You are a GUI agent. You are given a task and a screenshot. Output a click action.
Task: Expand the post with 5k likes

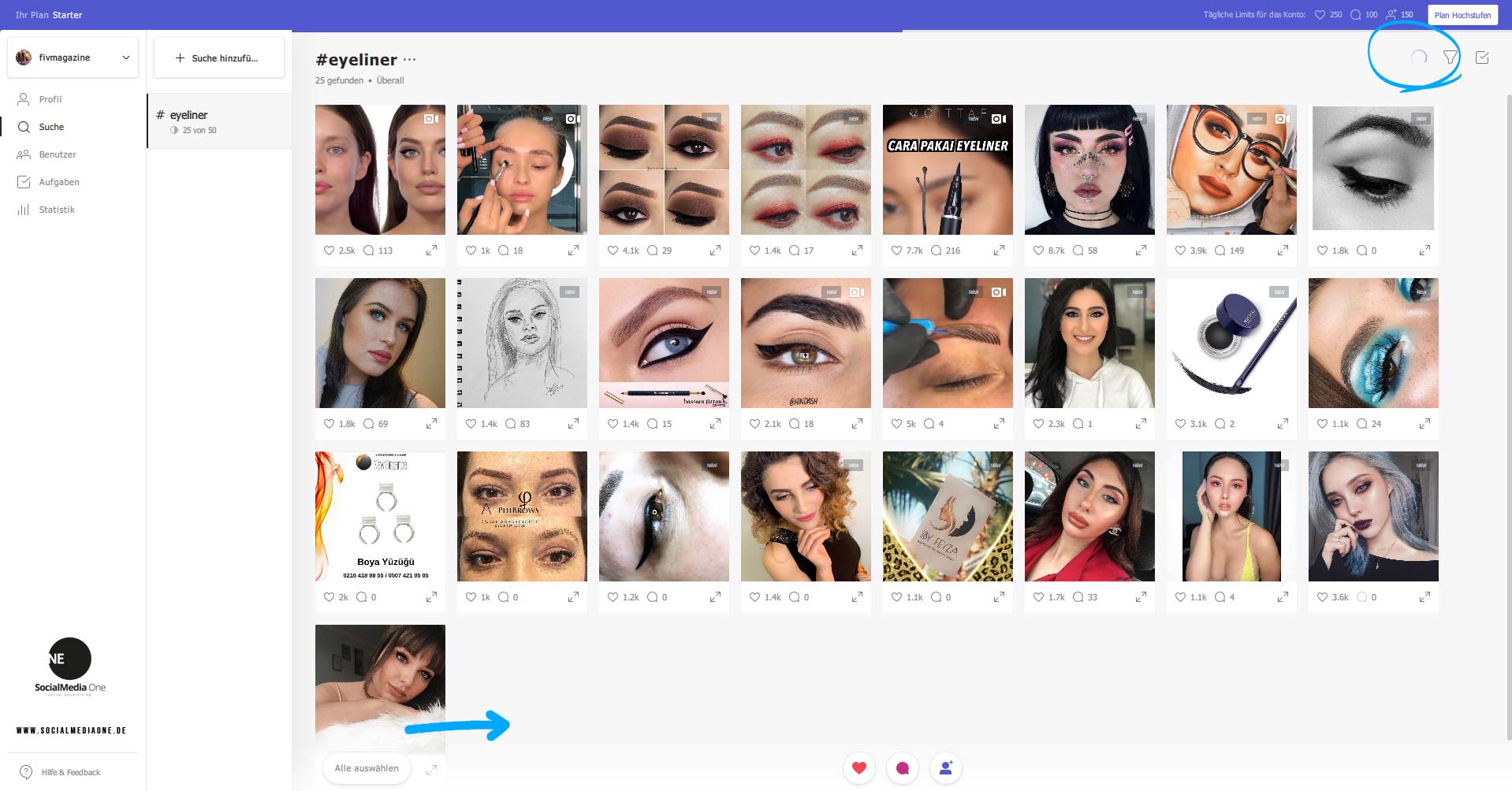click(x=999, y=424)
